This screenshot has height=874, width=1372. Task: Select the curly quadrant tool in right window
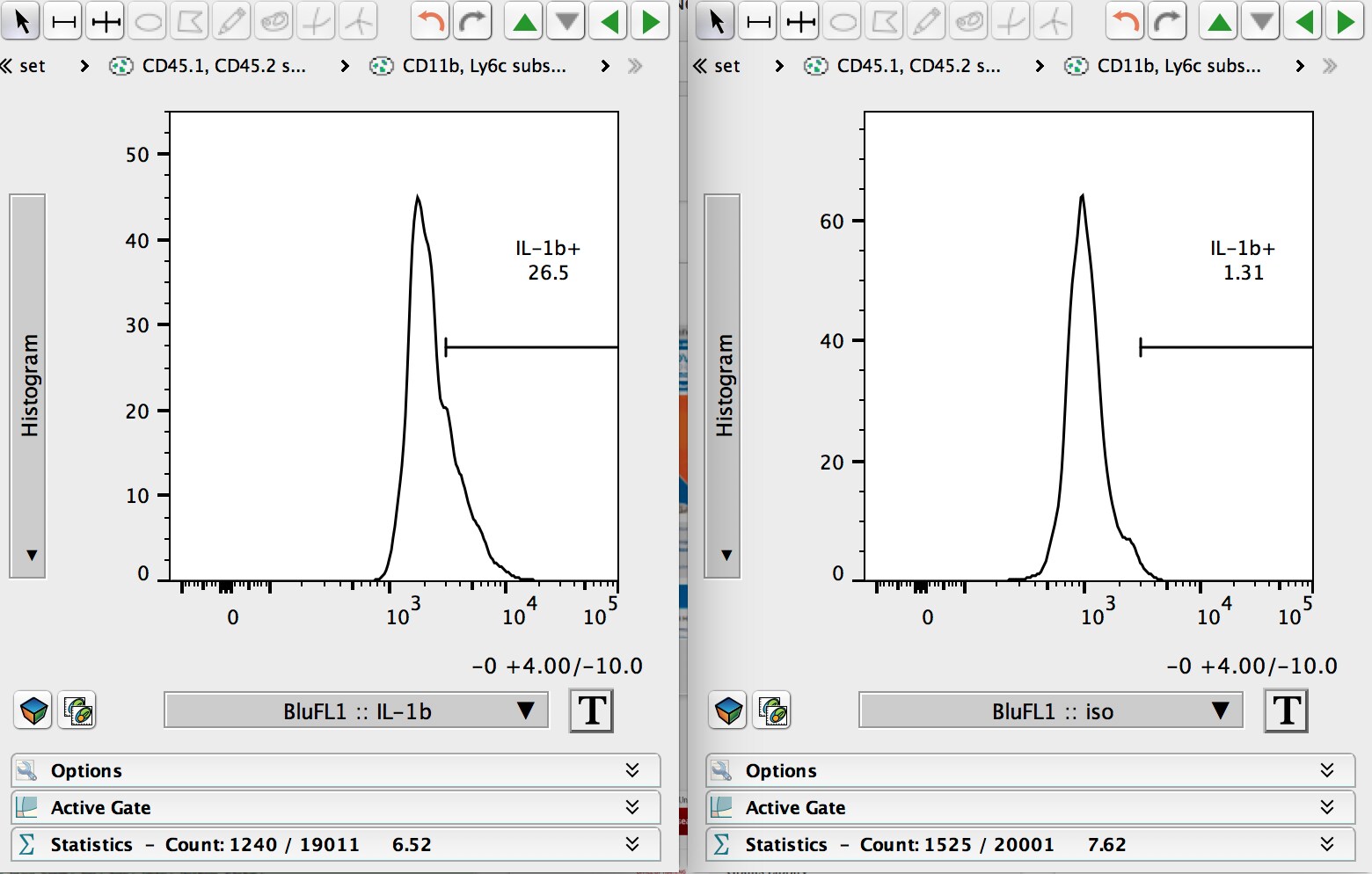1054,21
